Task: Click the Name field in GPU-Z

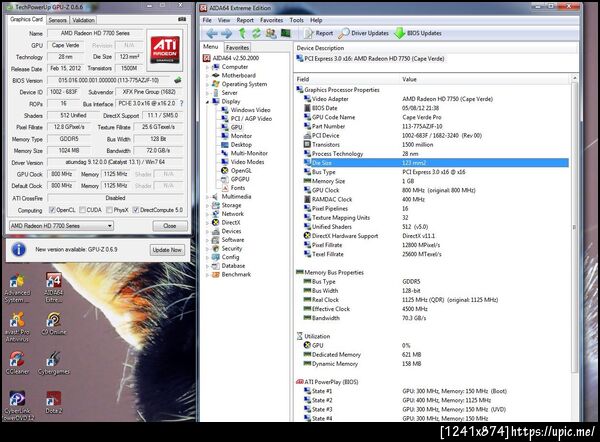Action: tap(95, 33)
